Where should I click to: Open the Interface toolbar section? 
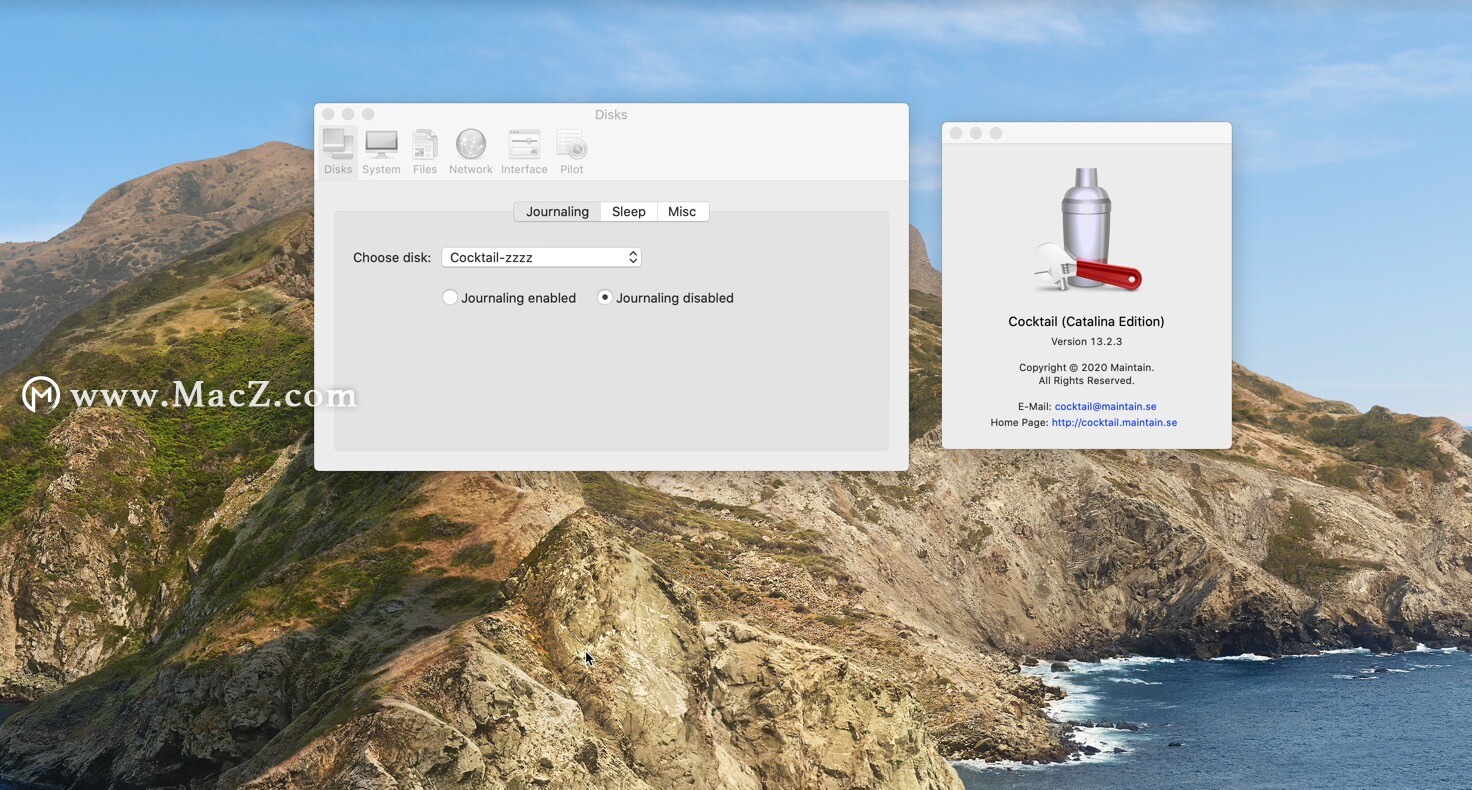click(524, 151)
